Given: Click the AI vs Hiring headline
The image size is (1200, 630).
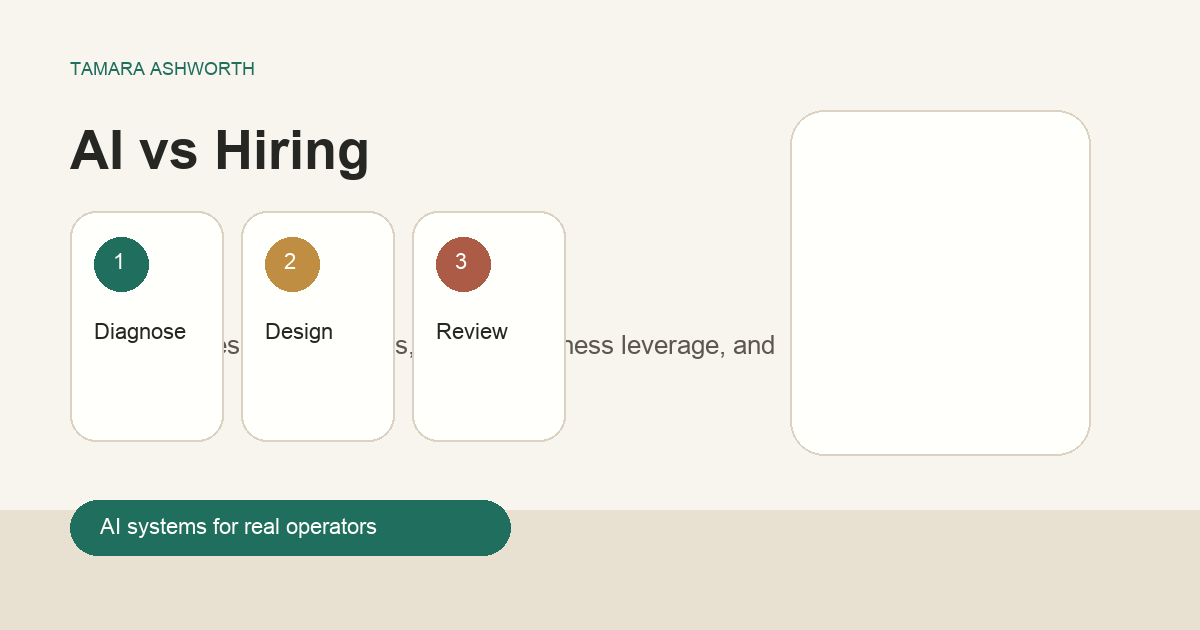Looking at the screenshot, I should (x=219, y=151).
